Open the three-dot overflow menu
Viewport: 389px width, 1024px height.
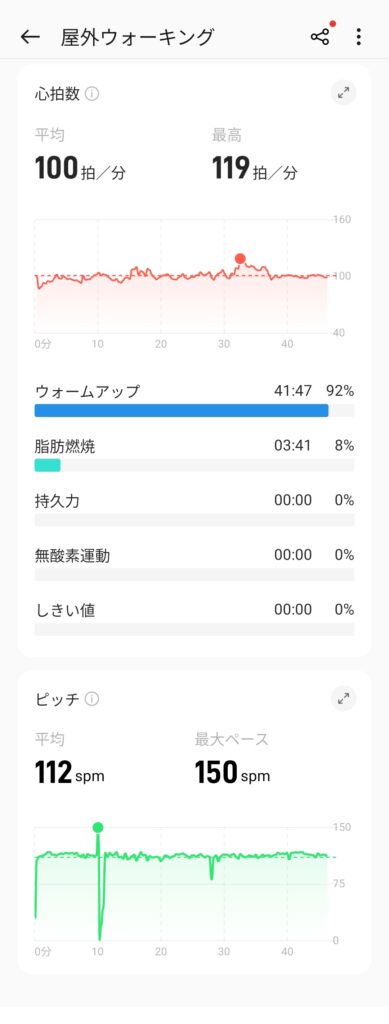click(358, 37)
